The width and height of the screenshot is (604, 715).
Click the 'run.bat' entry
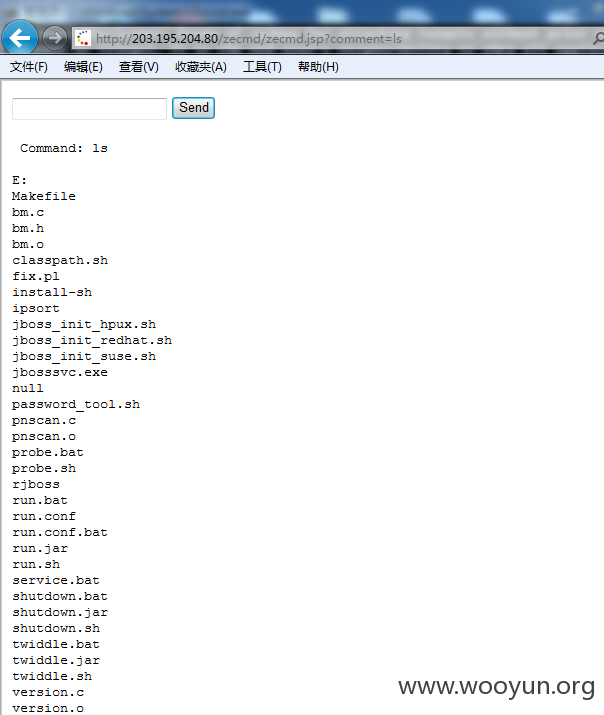pos(40,500)
